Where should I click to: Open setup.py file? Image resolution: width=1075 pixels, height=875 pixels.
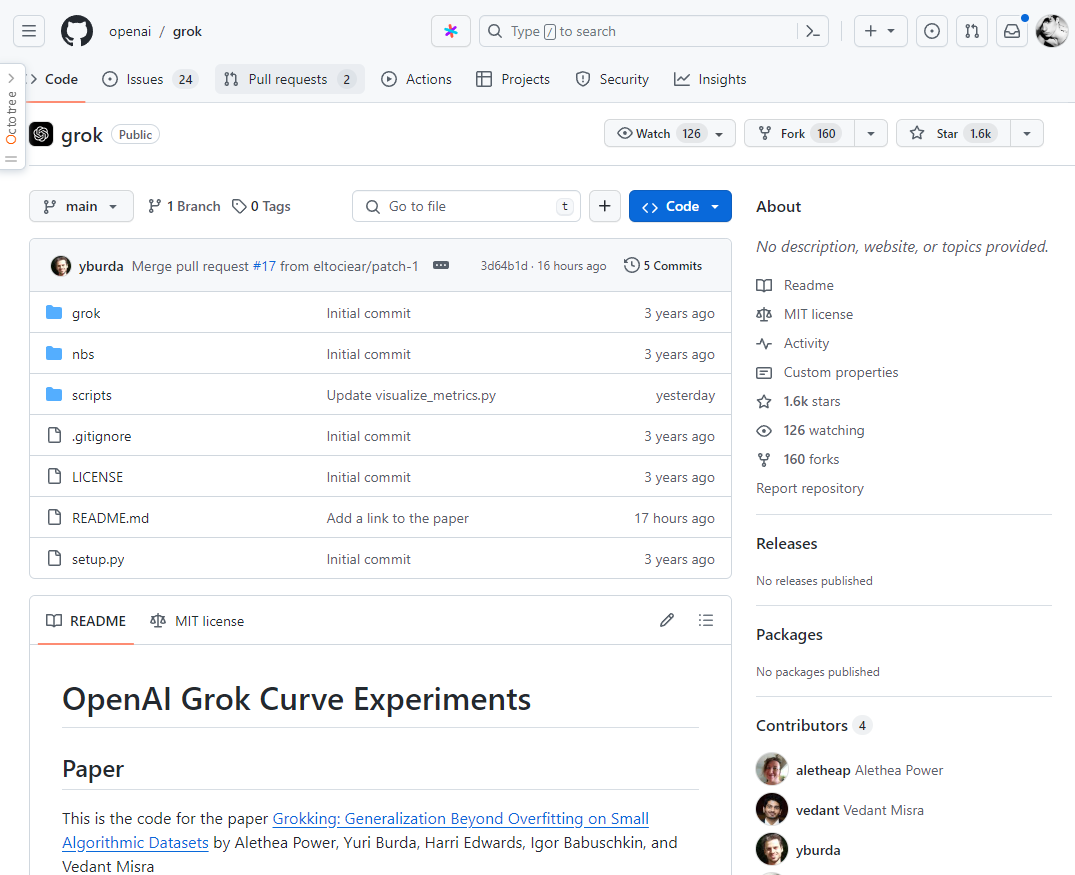(x=98, y=560)
